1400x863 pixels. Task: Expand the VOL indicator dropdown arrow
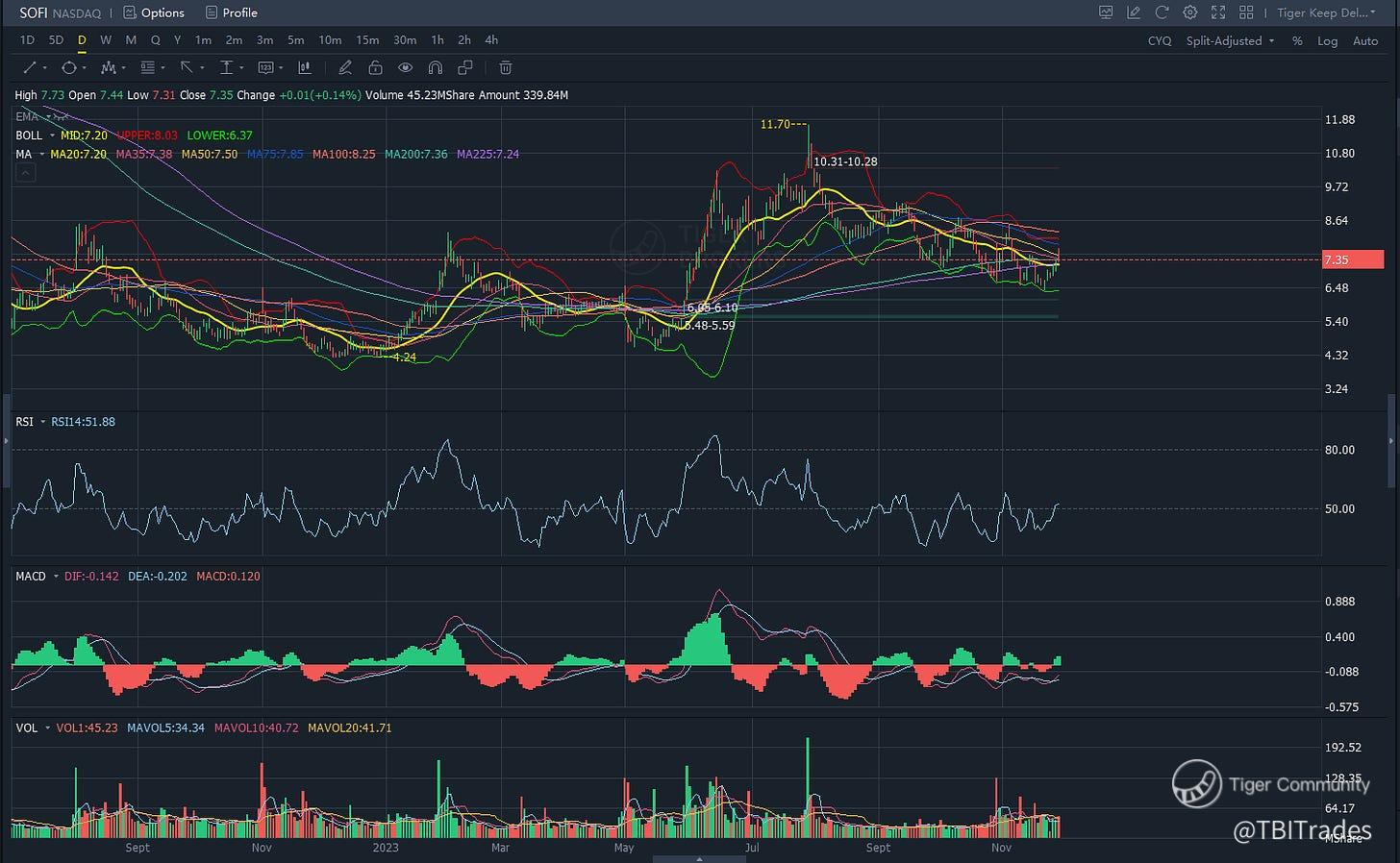click(47, 728)
